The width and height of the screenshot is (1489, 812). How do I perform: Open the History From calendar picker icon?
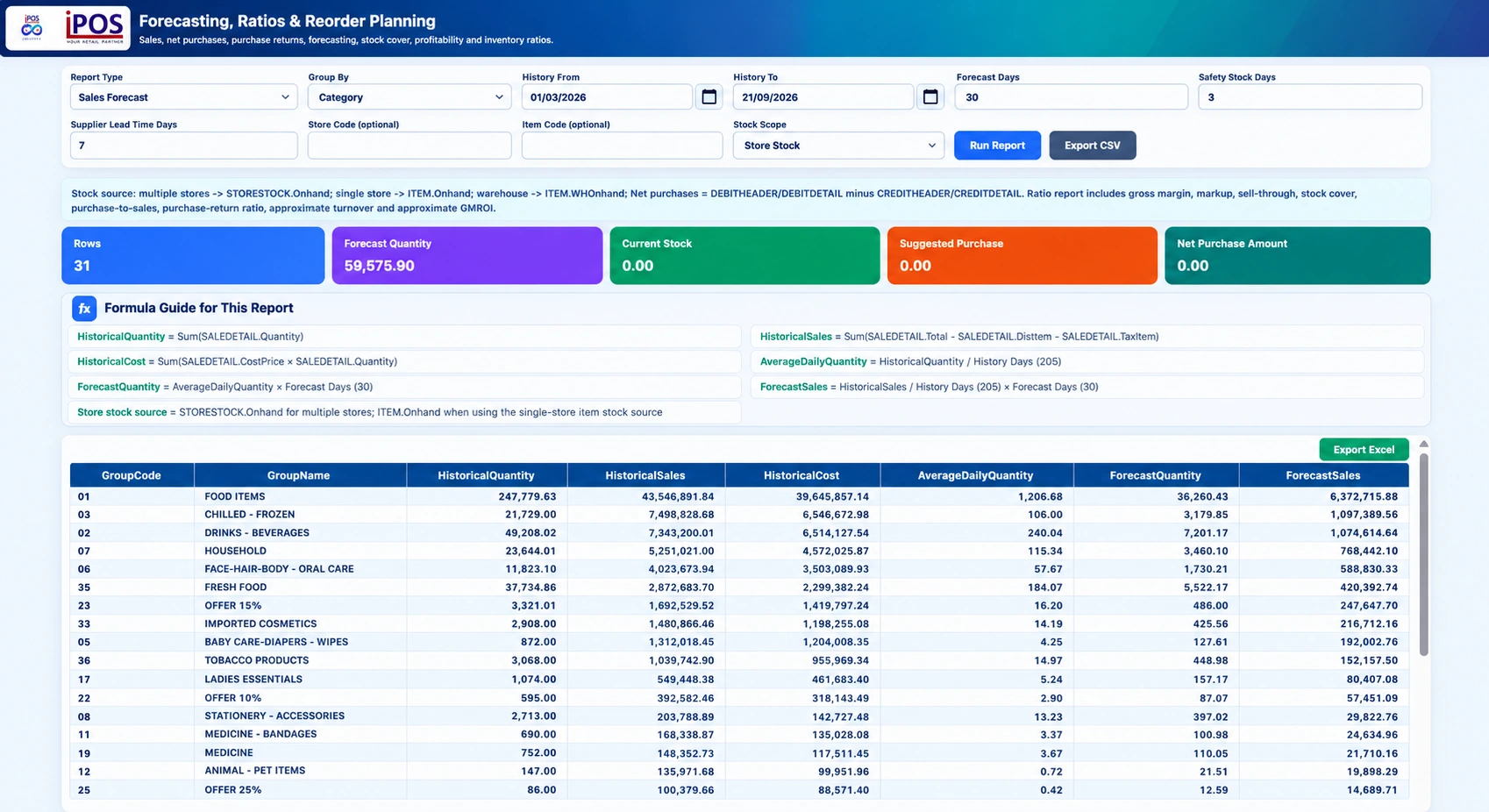[x=709, y=96]
